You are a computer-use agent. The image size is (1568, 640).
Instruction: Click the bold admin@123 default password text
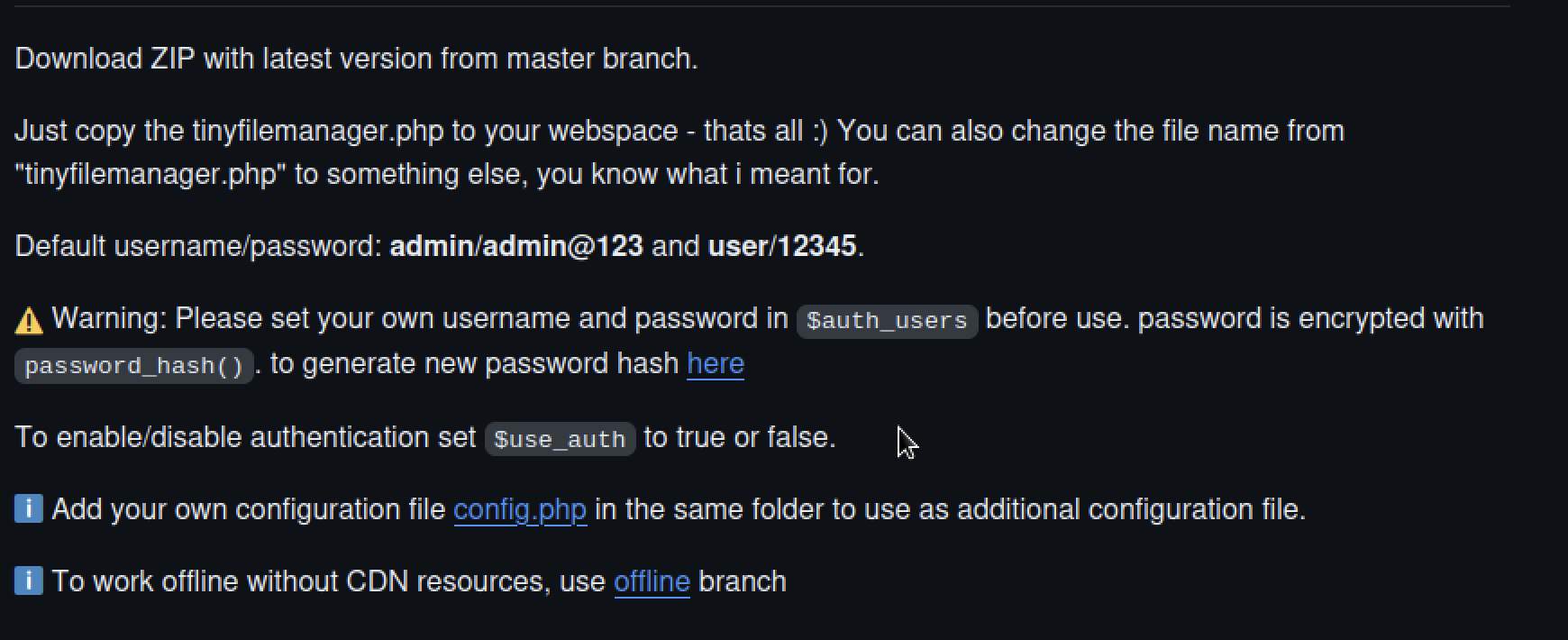pyautogui.click(x=562, y=246)
